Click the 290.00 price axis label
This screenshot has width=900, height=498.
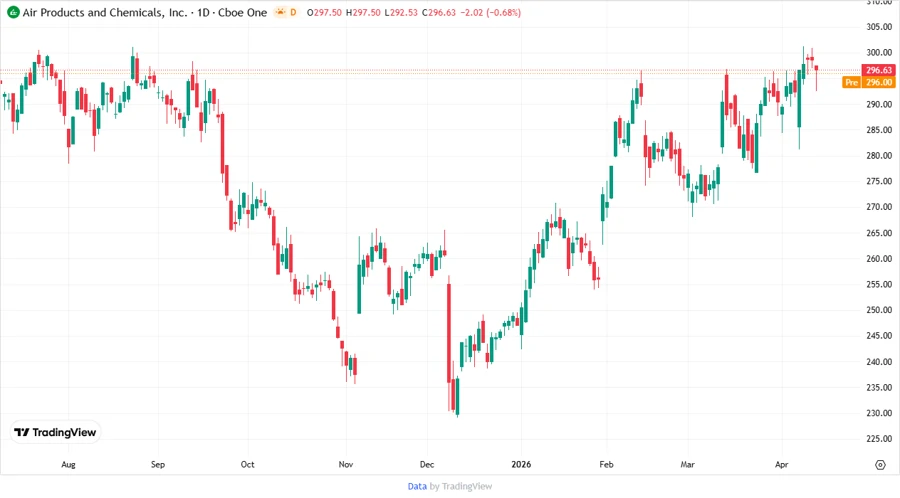[x=879, y=104]
